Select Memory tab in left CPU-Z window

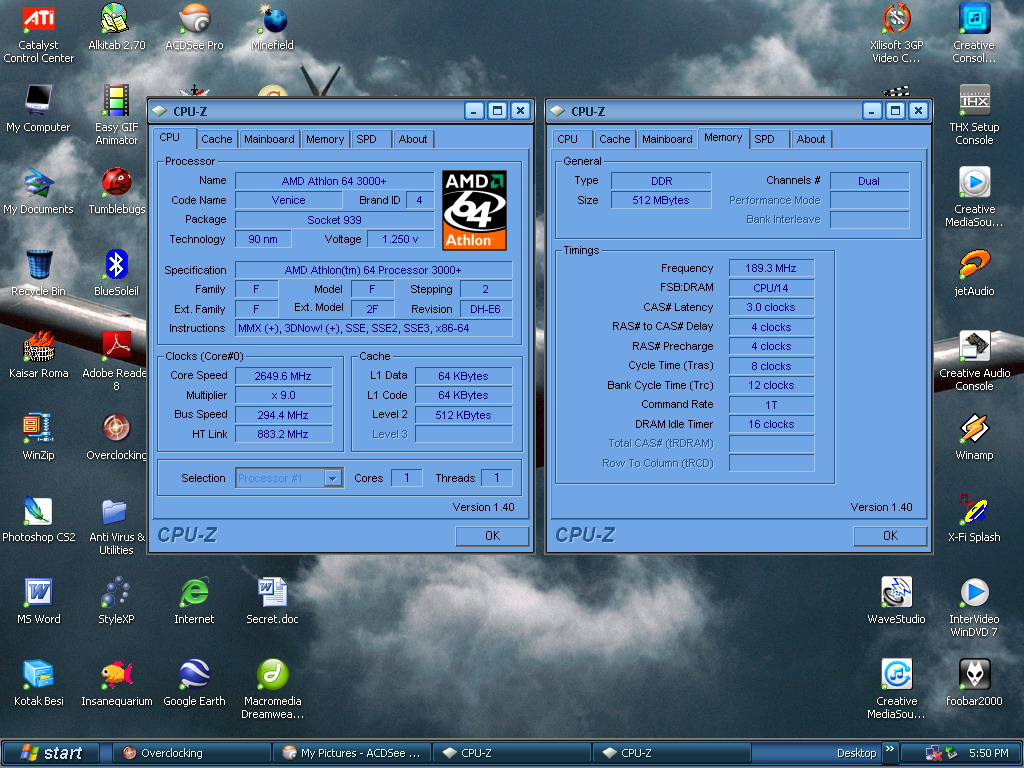325,139
